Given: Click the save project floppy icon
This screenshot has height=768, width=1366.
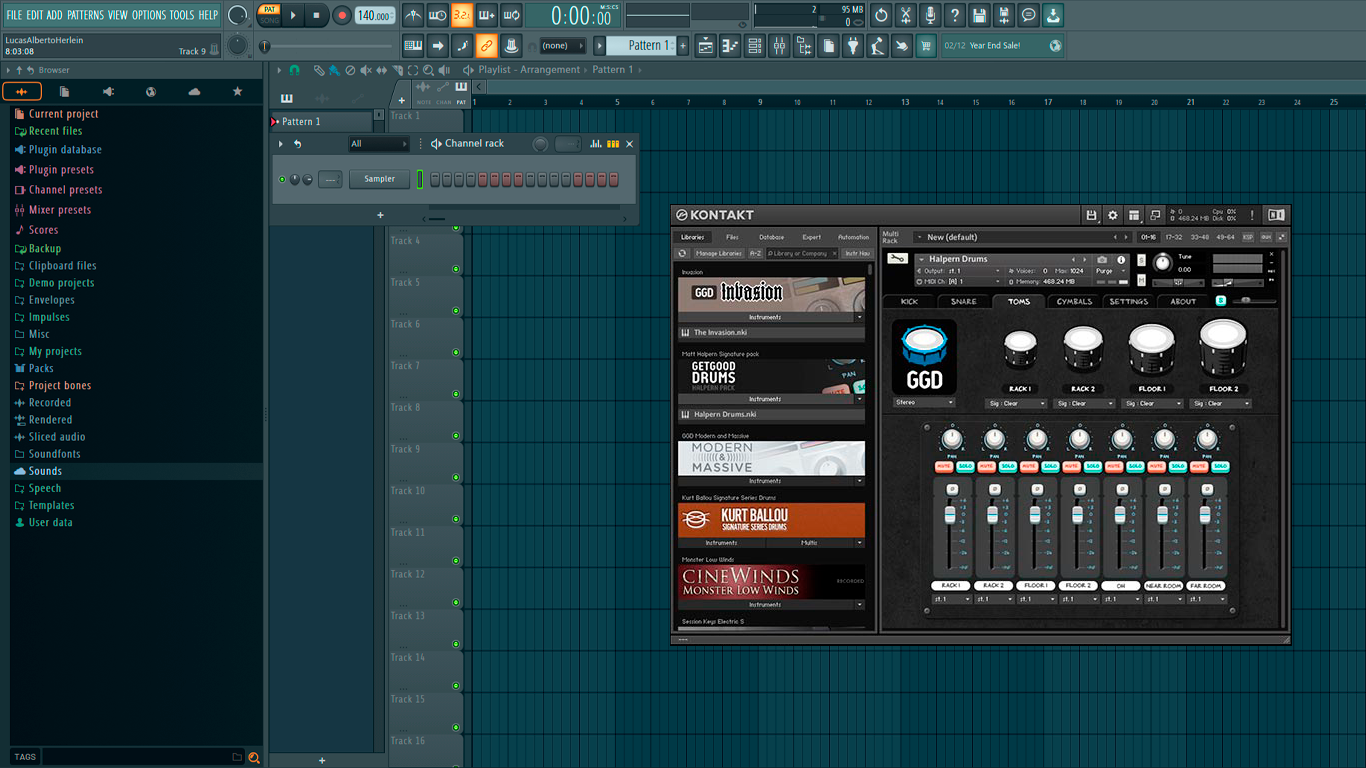Looking at the screenshot, I should coord(979,15).
